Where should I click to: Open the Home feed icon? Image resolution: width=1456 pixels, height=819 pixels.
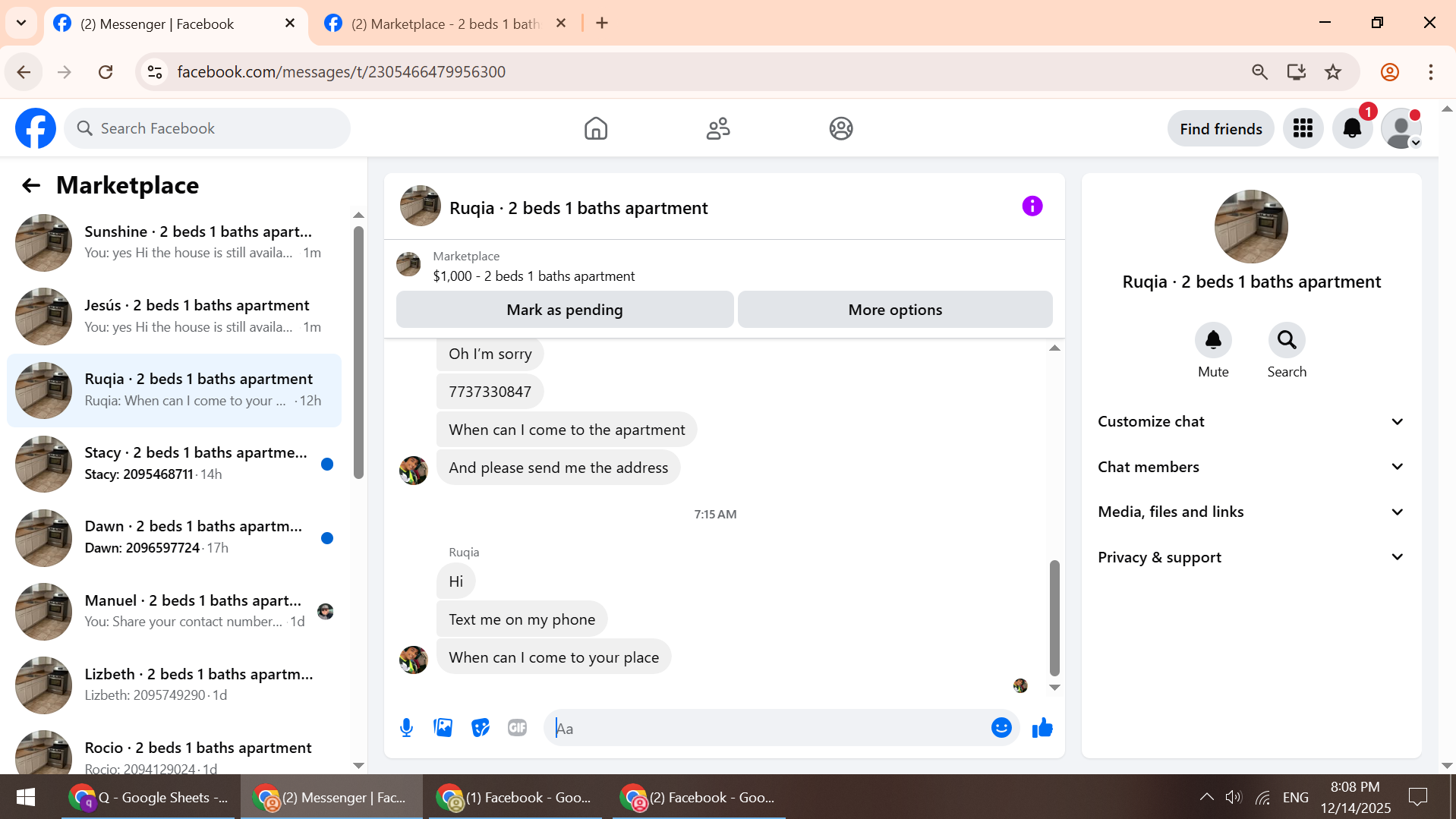click(596, 128)
